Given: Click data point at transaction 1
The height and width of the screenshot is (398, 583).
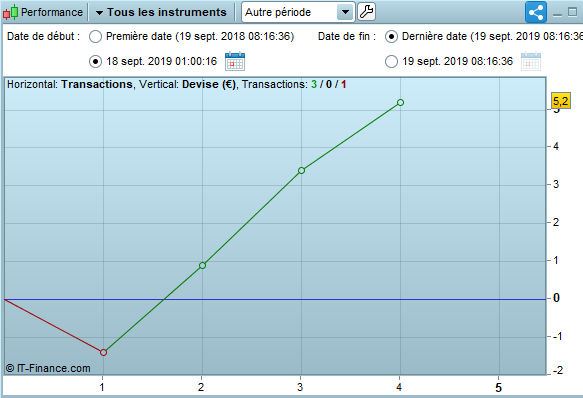Looking at the screenshot, I should coord(103,352).
